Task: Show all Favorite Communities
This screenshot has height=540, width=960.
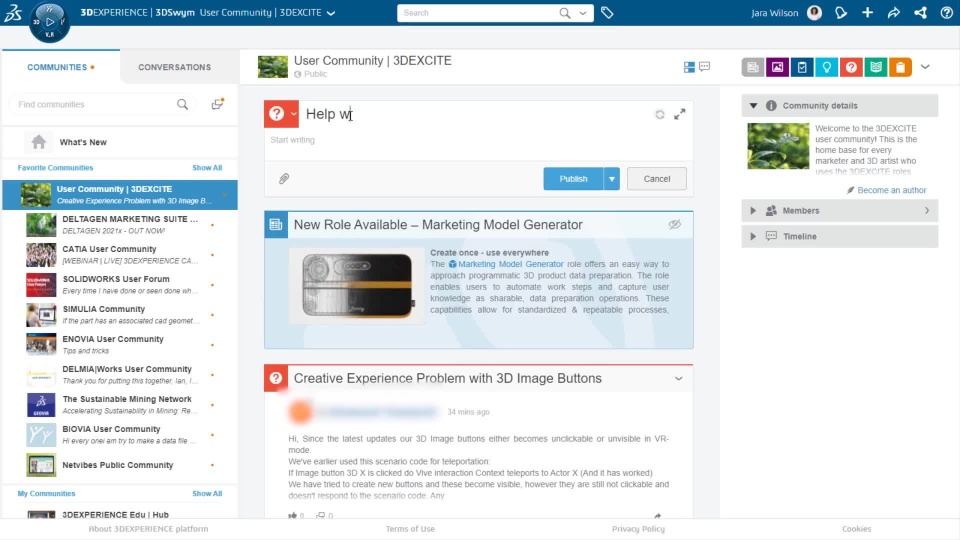Action: pyautogui.click(x=207, y=168)
